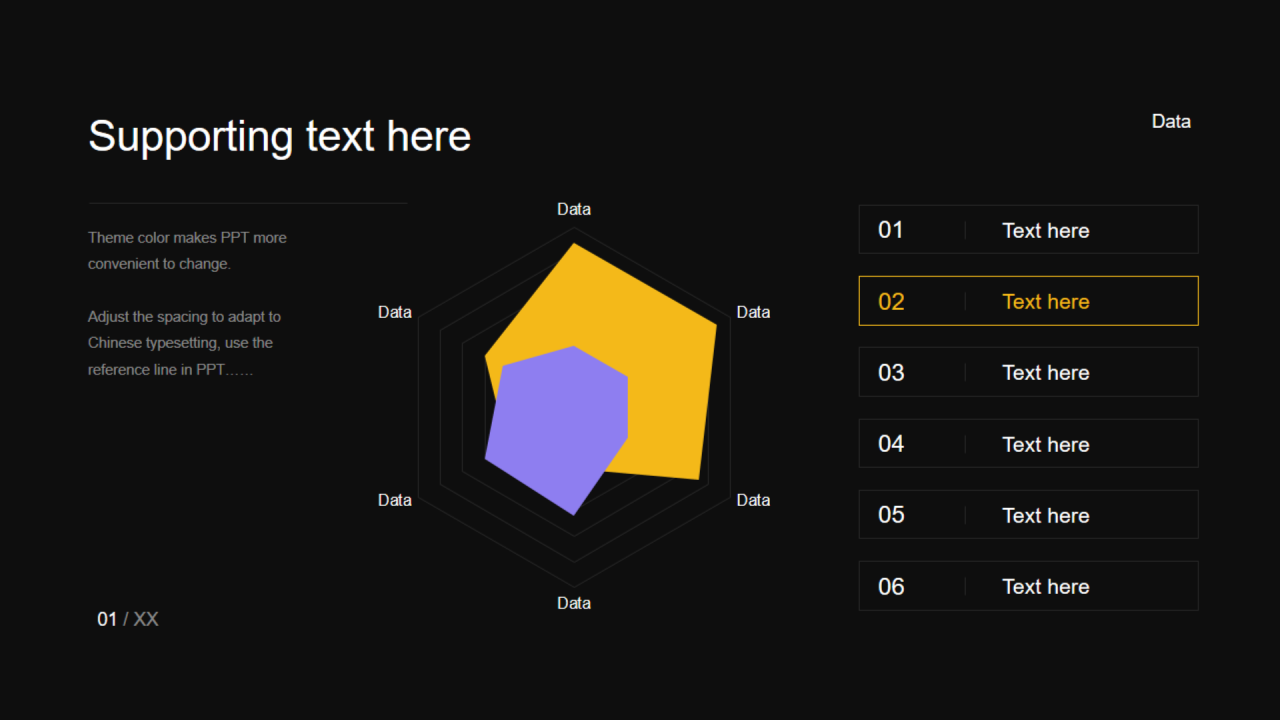Click the 01 / XX page number
The height and width of the screenshot is (720, 1280).
pos(128,619)
